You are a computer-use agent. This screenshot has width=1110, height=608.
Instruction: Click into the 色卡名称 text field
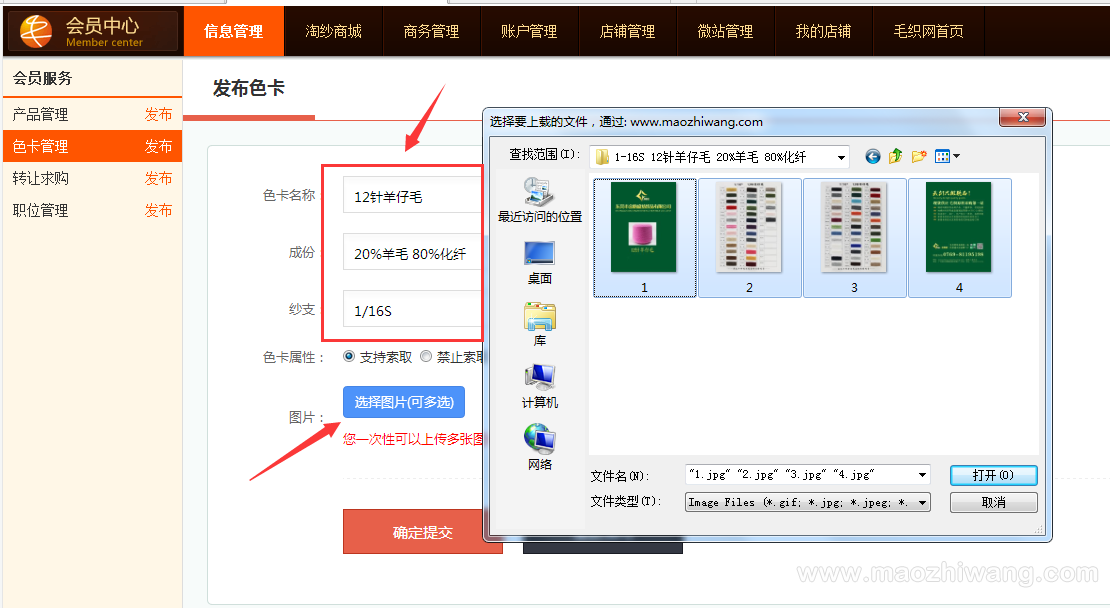click(412, 196)
